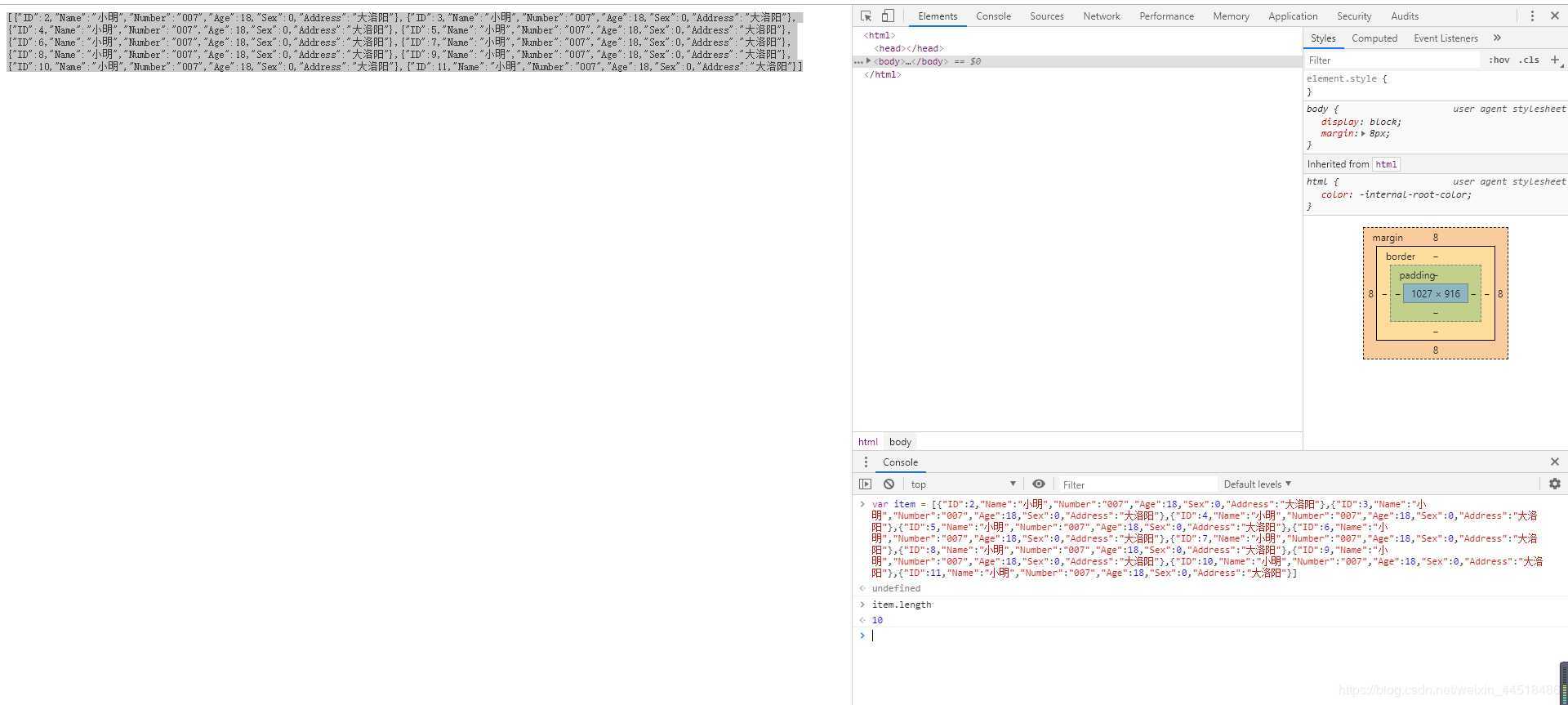Image resolution: width=1568 pixels, height=705 pixels.
Task: Open console settings gear
Action: coord(1555,484)
